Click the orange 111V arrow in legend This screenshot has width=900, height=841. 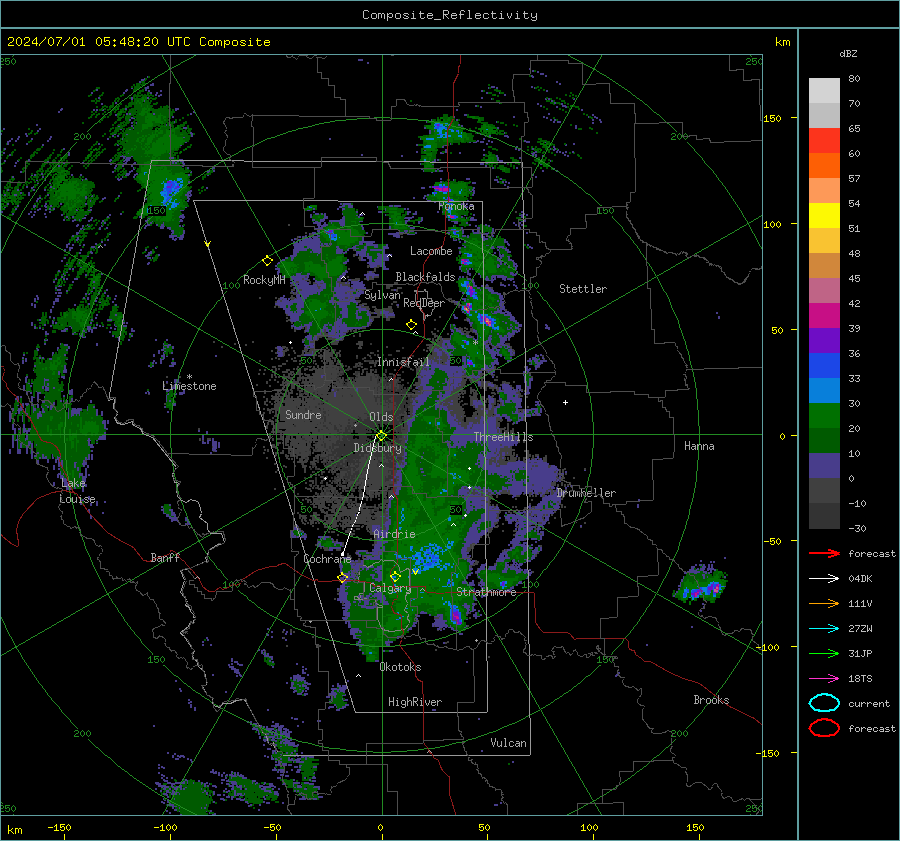click(x=824, y=603)
